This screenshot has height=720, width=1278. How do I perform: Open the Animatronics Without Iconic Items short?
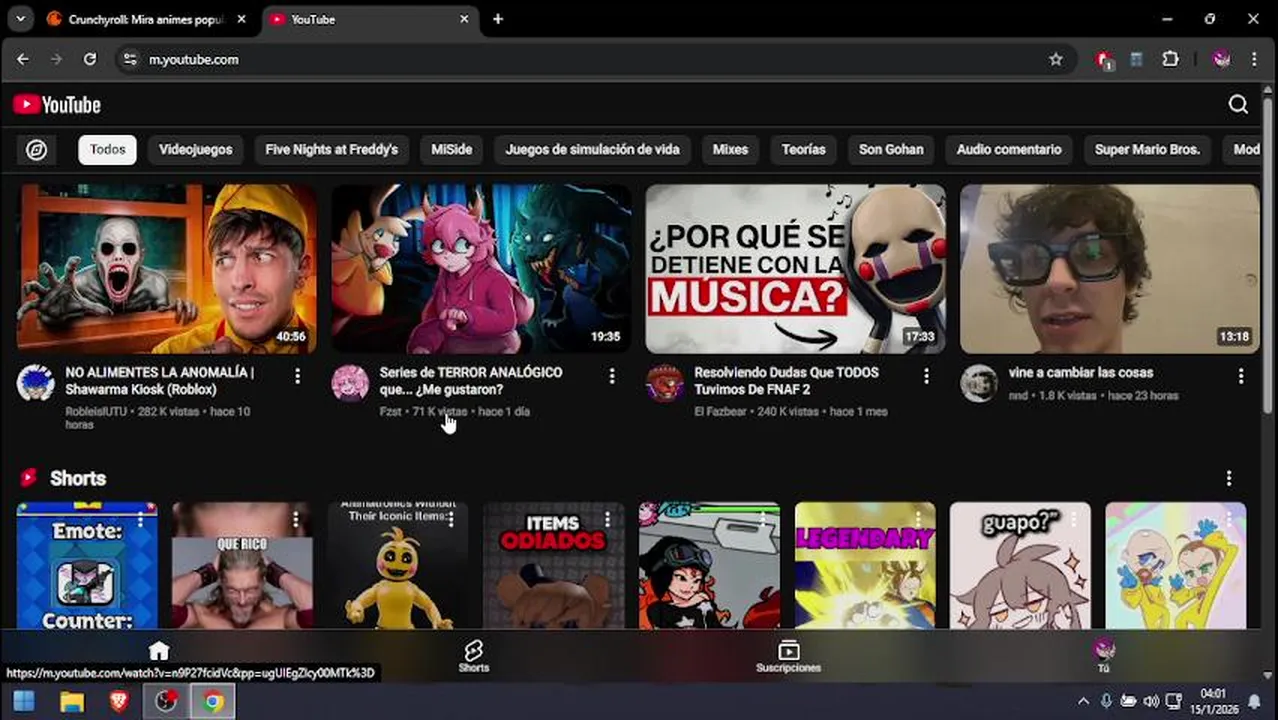(x=398, y=565)
